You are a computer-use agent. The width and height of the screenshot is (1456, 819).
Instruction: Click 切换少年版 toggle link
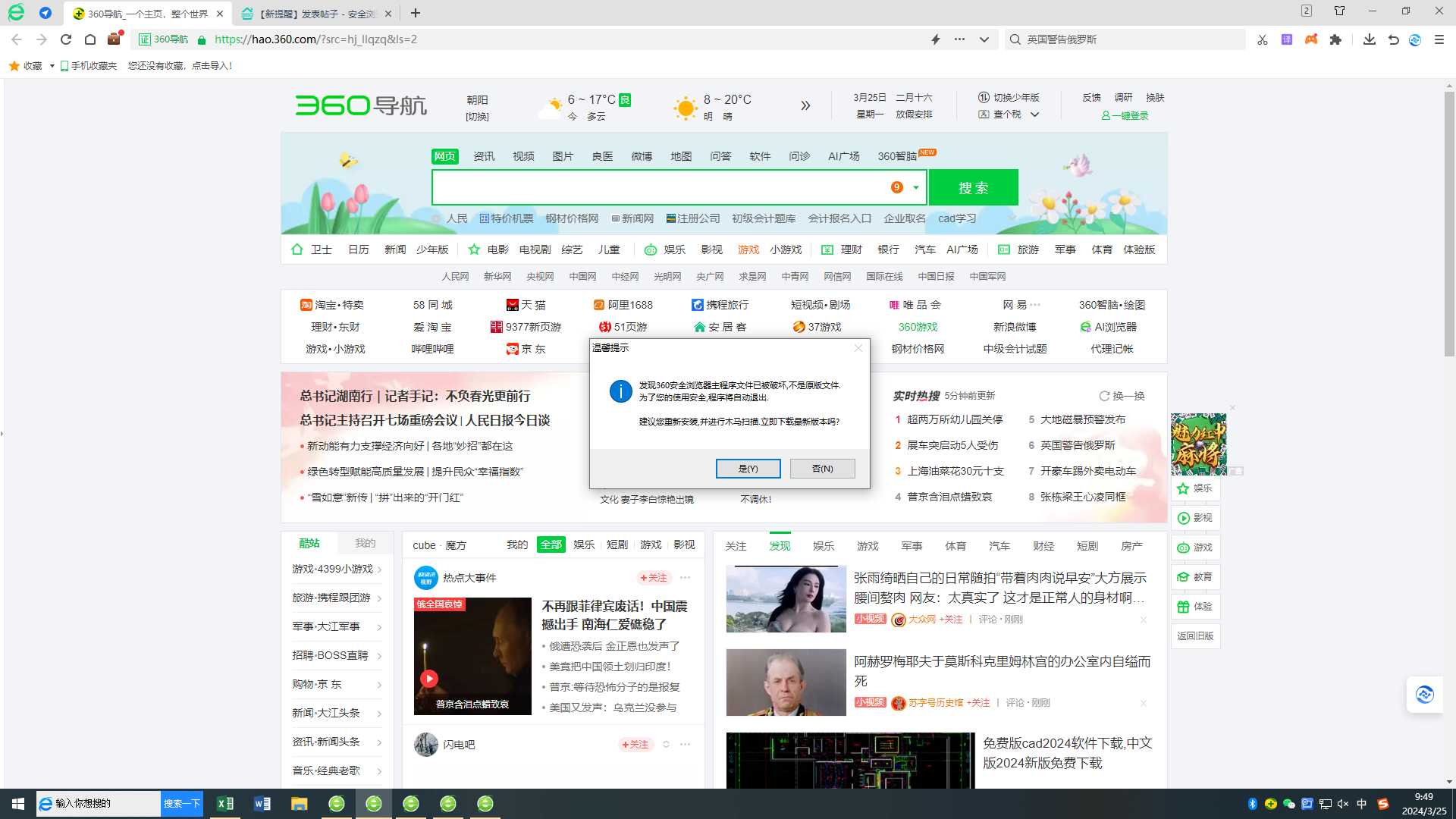click(1009, 98)
